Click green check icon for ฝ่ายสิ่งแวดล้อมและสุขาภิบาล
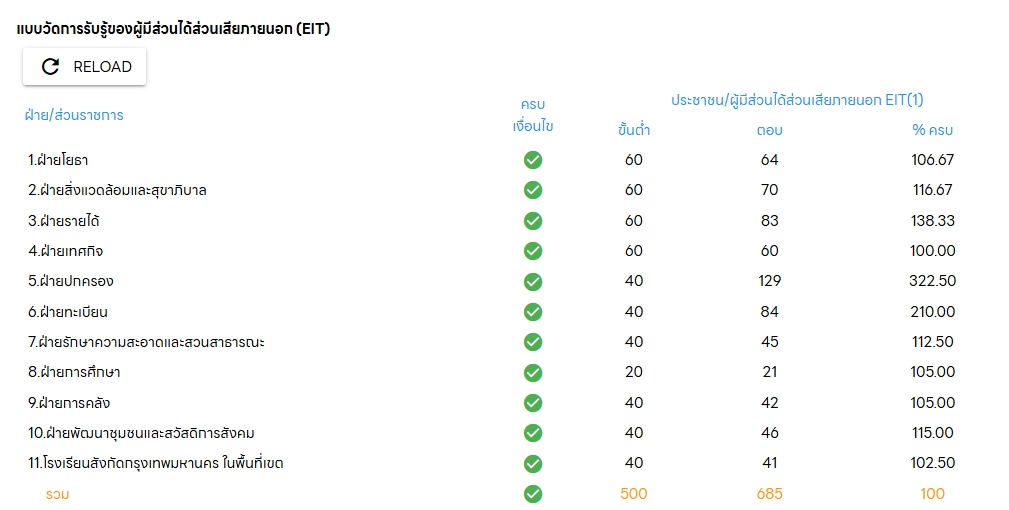 click(x=533, y=190)
